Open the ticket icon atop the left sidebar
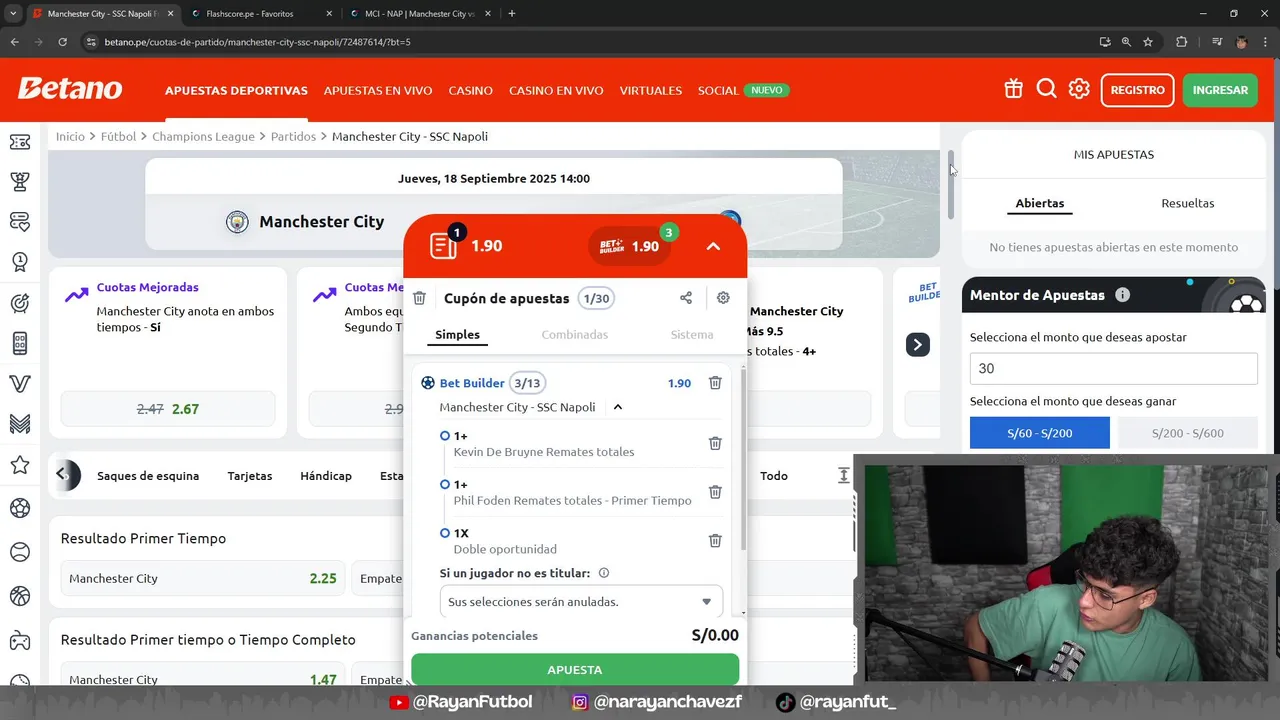 tap(20, 142)
